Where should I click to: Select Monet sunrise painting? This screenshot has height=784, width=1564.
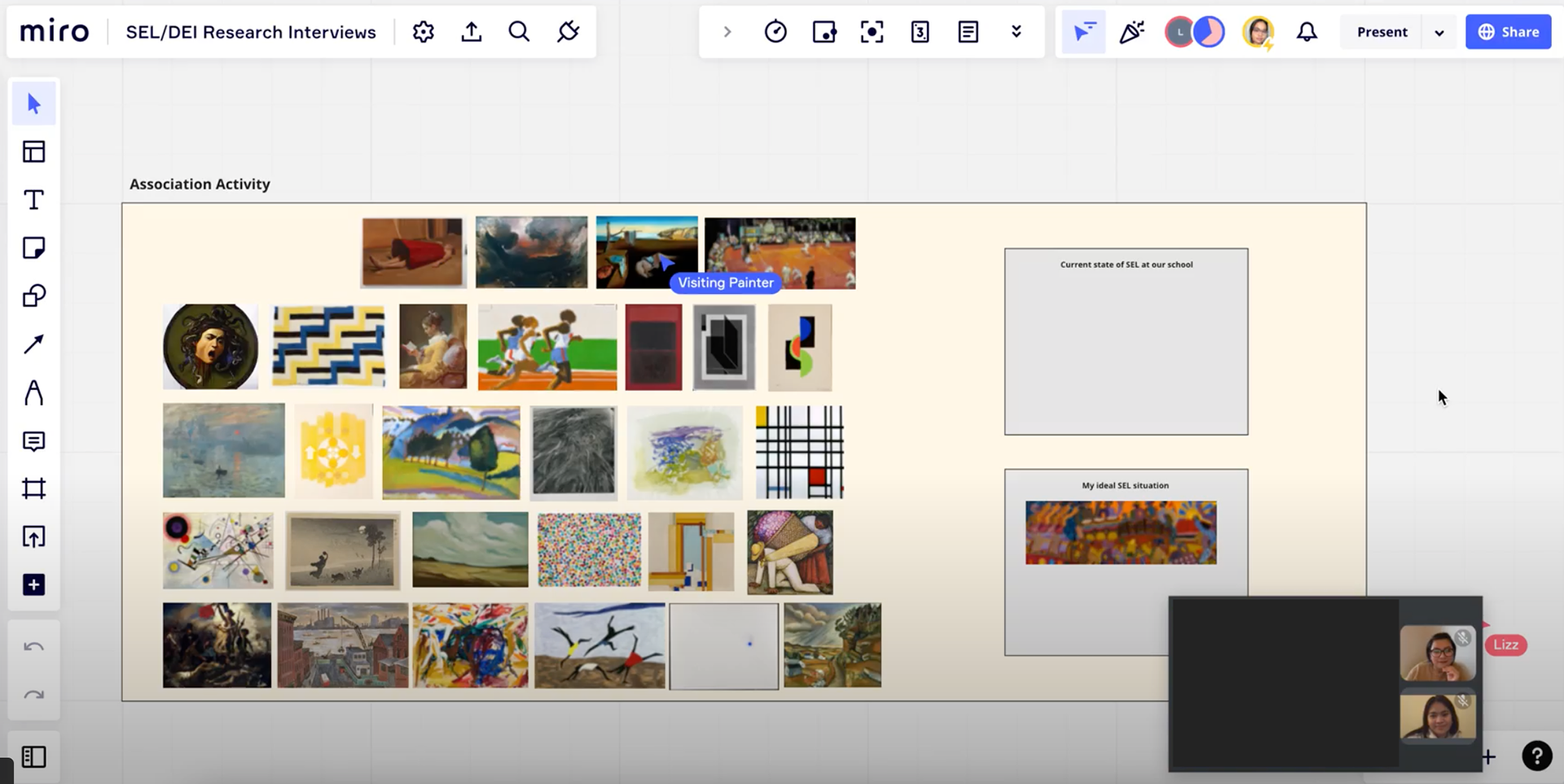click(224, 450)
